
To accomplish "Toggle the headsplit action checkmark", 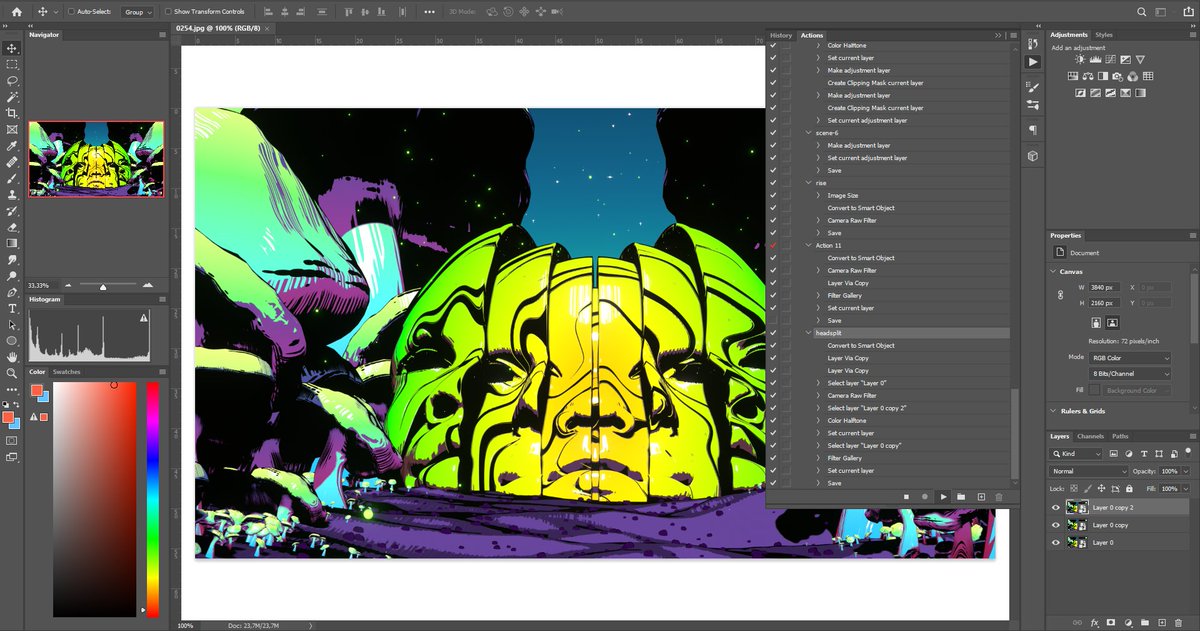I will point(773,333).
